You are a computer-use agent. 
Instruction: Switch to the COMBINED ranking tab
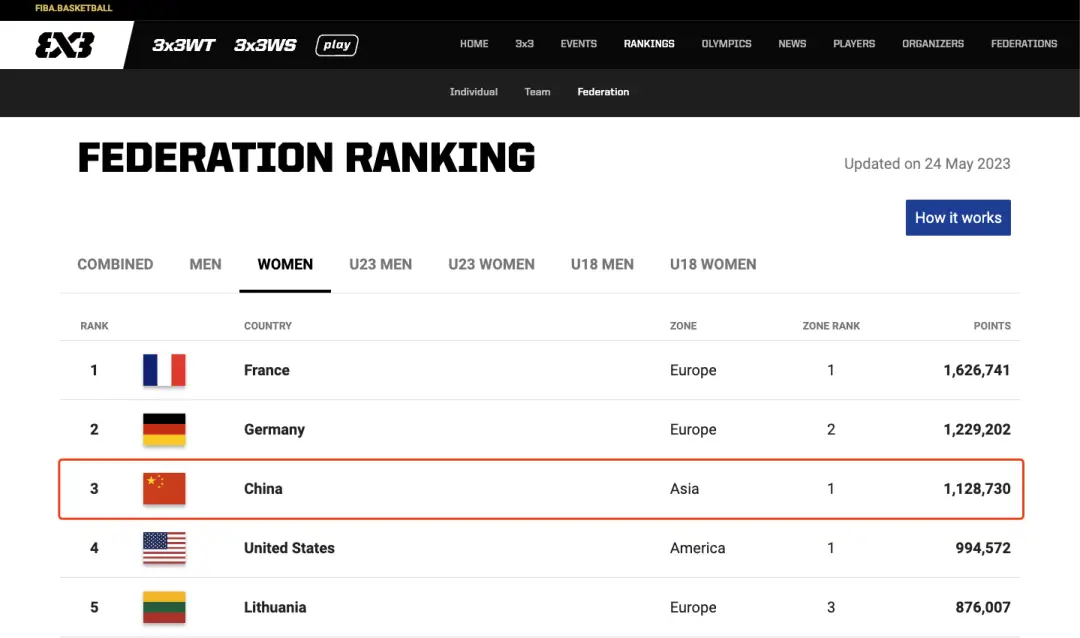point(115,264)
